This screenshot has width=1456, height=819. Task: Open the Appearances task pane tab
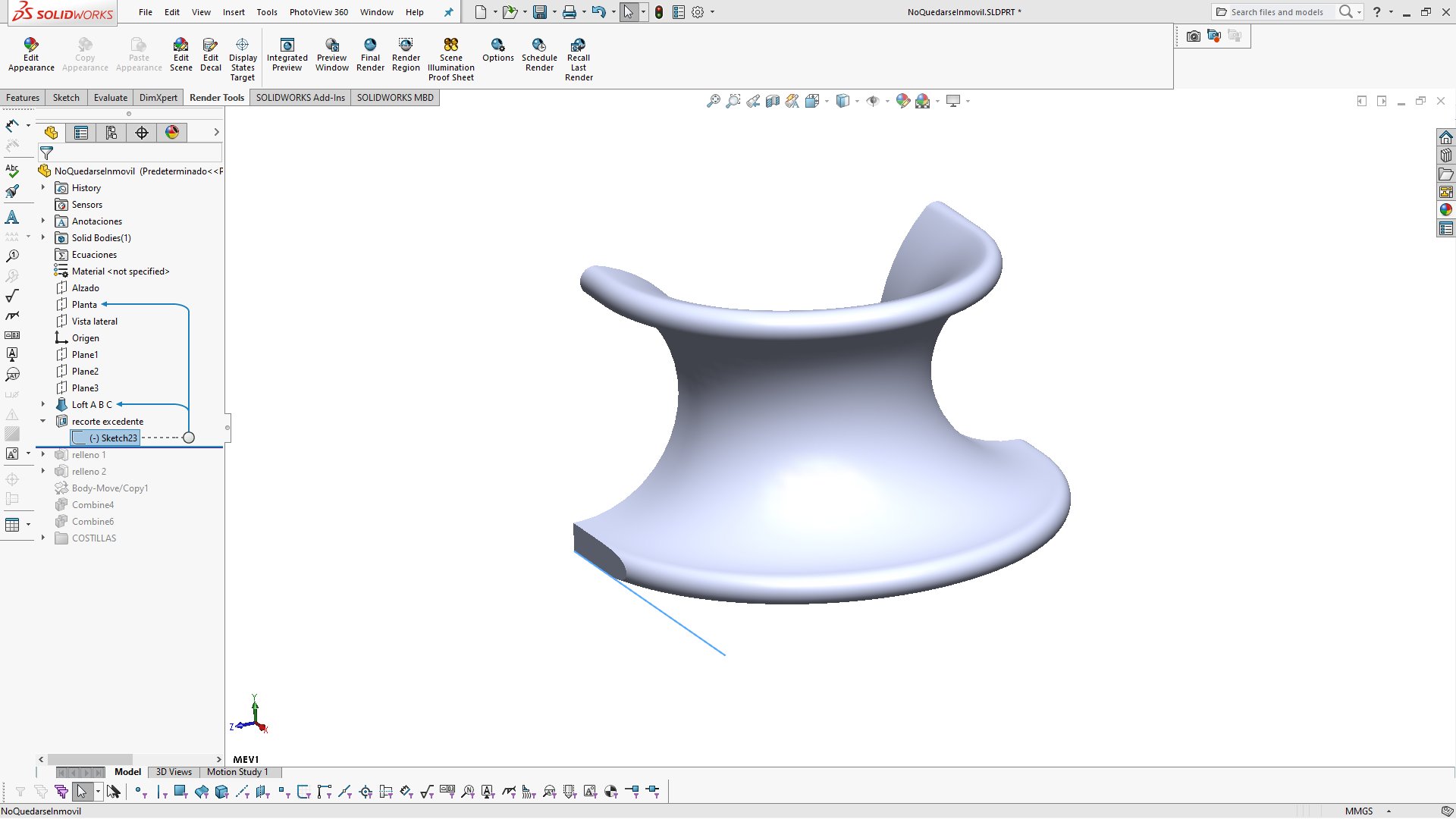1446,210
